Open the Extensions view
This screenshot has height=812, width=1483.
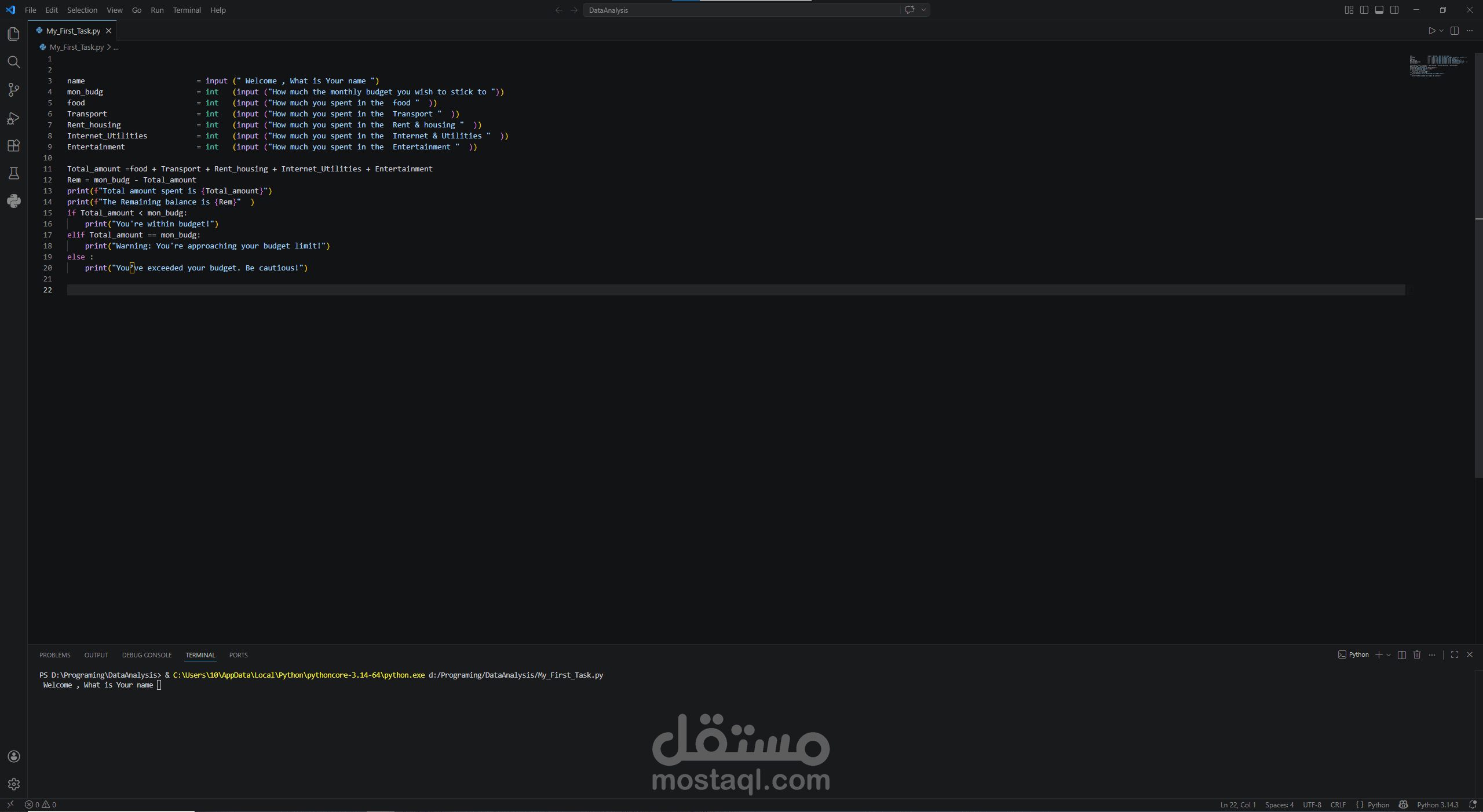tap(13, 146)
